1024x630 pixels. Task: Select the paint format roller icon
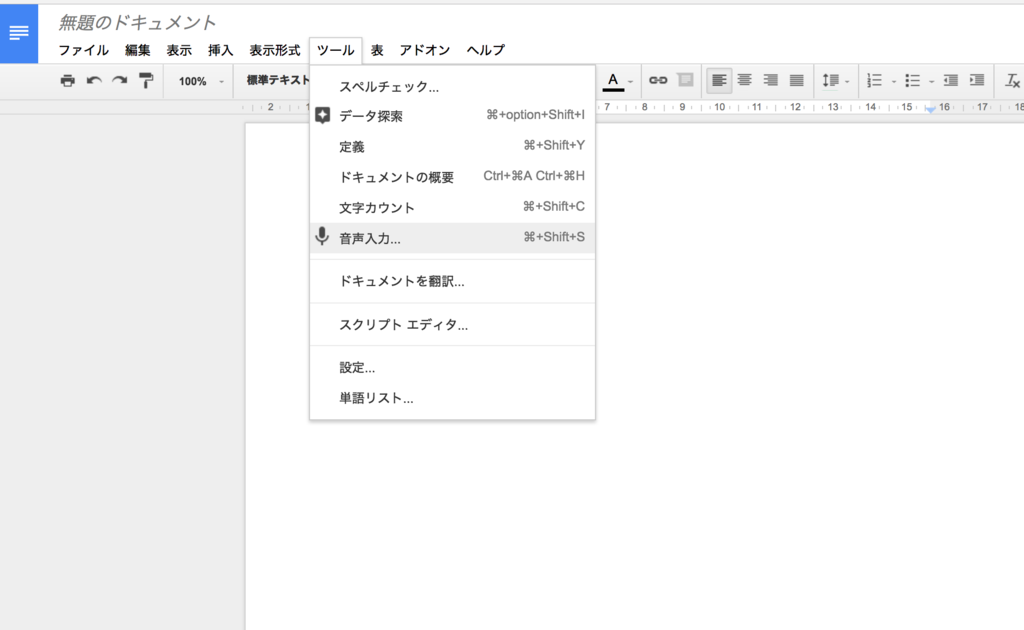click(146, 81)
